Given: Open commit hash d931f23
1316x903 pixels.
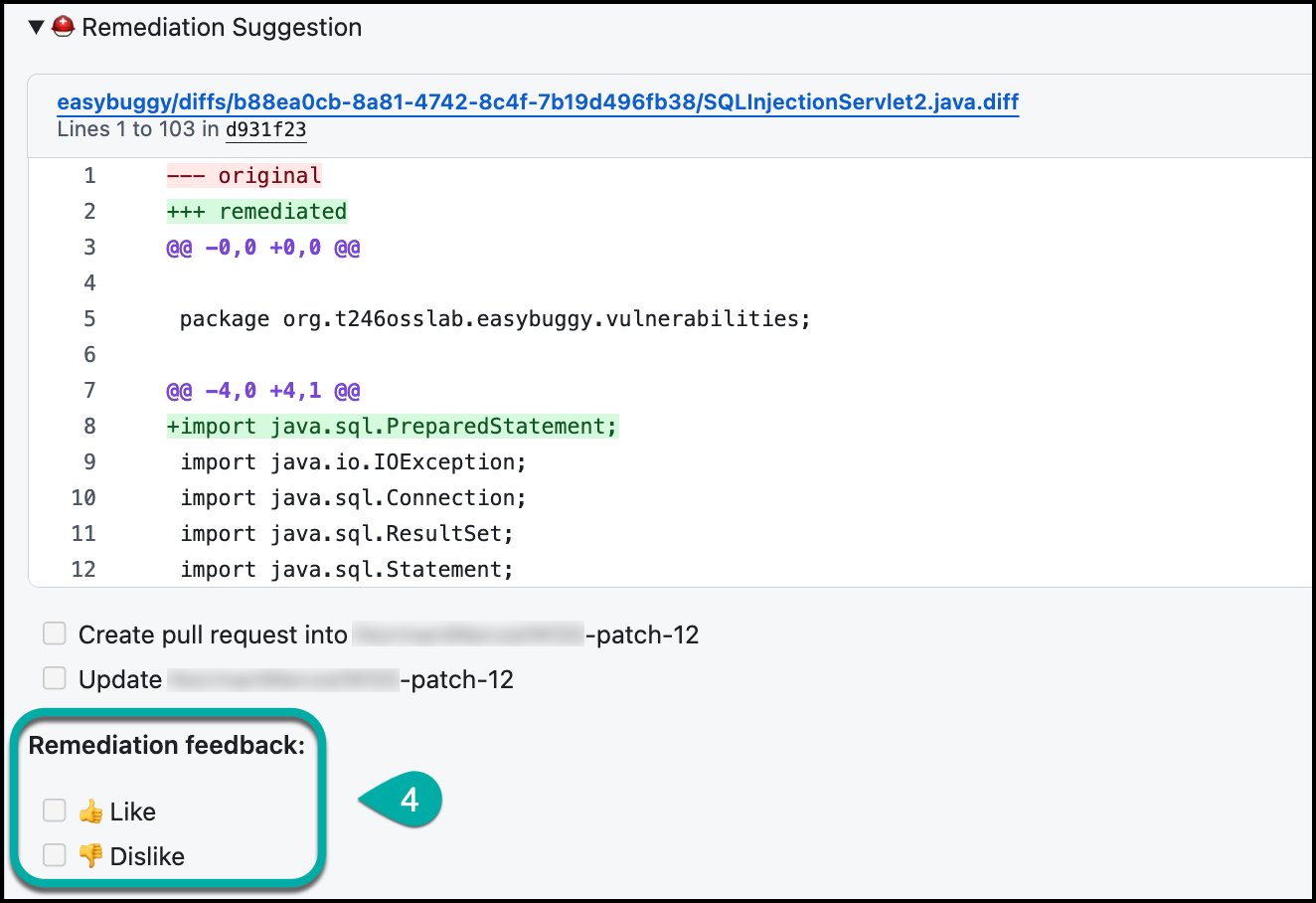Looking at the screenshot, I should click(265, 129).
